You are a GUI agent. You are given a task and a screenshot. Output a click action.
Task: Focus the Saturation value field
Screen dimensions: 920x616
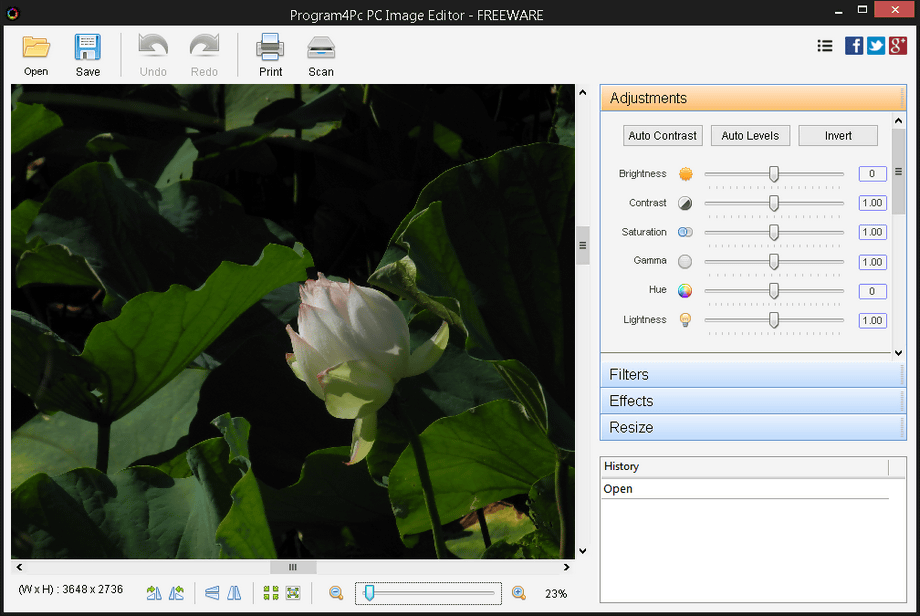(x=872, y=232)
